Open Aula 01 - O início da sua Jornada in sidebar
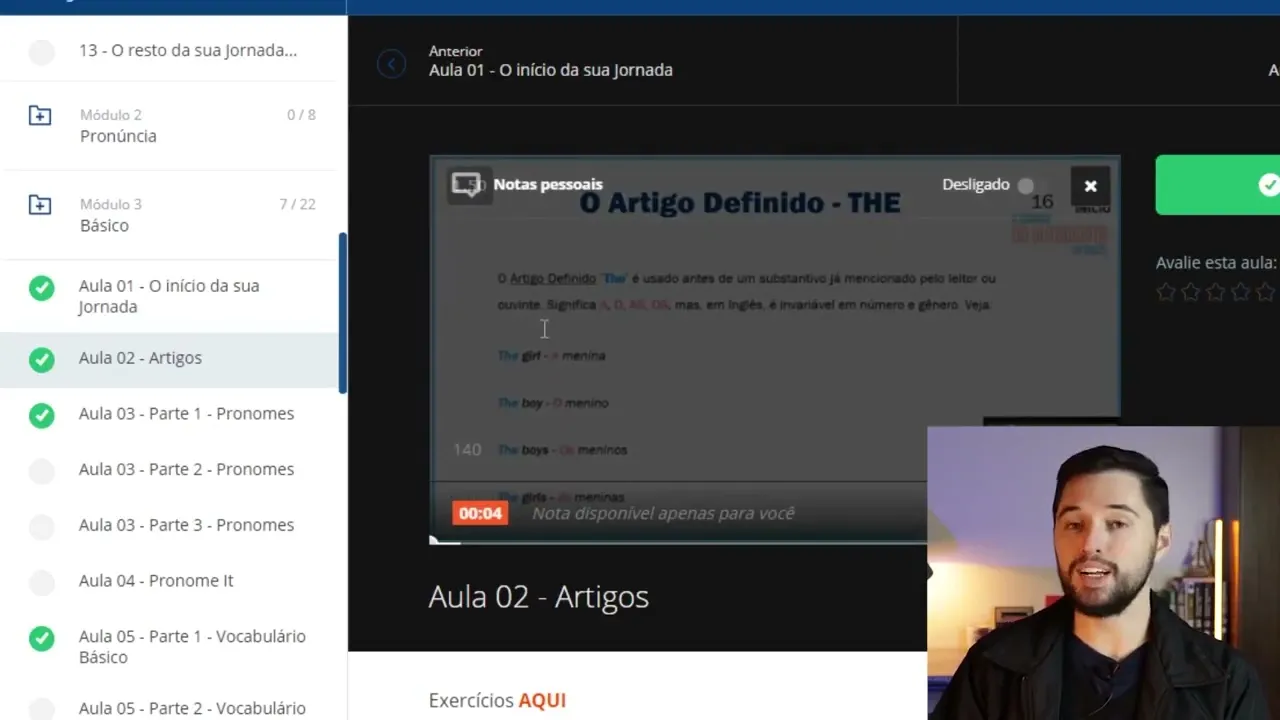The image size is (1280, 720). 169,296
